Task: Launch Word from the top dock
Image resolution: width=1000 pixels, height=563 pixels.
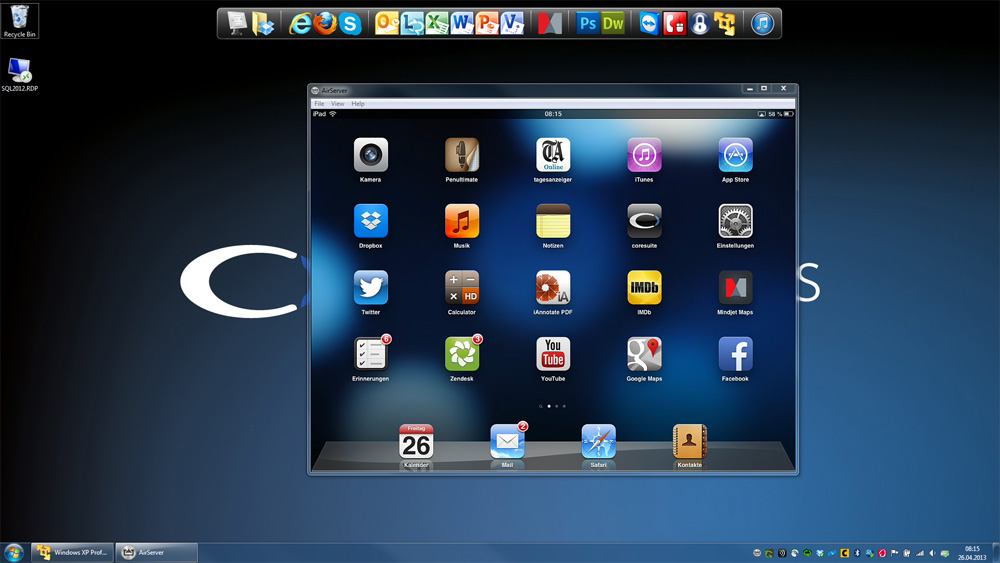Action: (462, 24)
